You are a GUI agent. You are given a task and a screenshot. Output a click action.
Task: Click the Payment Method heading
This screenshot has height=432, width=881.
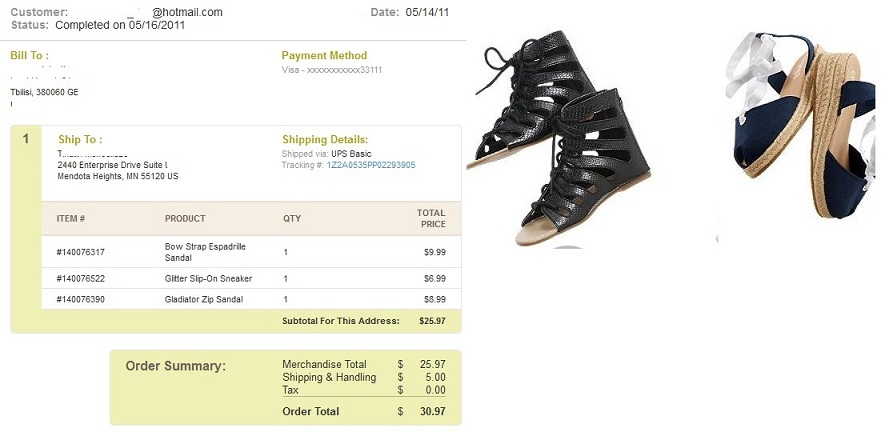coord(324,56)
